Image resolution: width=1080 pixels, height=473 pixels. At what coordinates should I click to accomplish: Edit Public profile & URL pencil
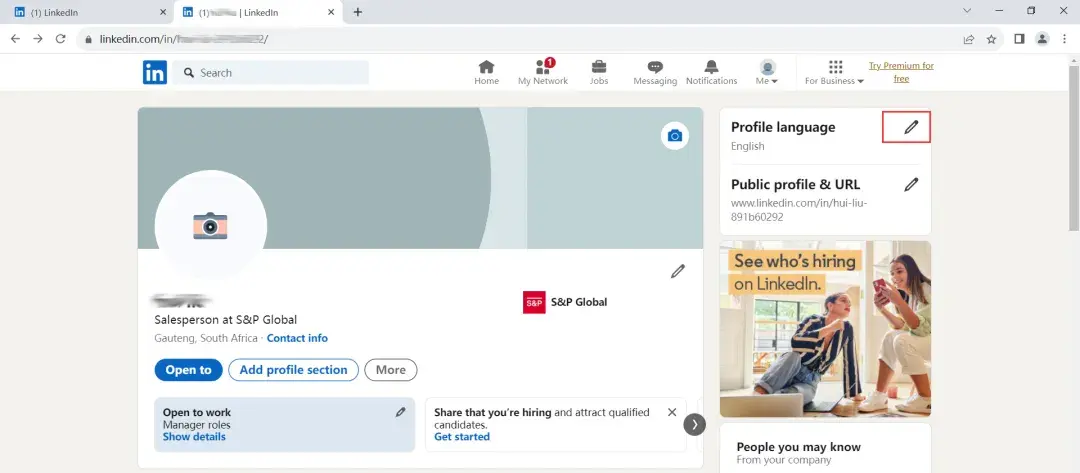tap(910, 184)
